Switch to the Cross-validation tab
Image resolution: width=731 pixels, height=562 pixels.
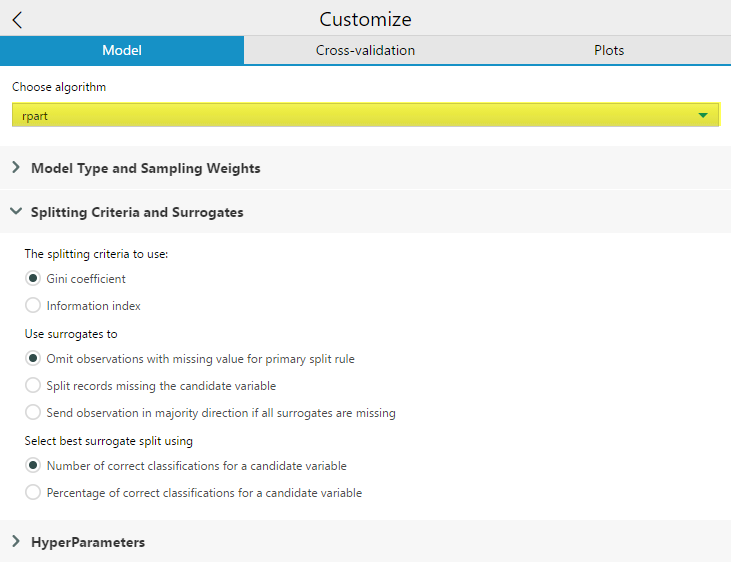pyautogui.click(x=365, y=50)
